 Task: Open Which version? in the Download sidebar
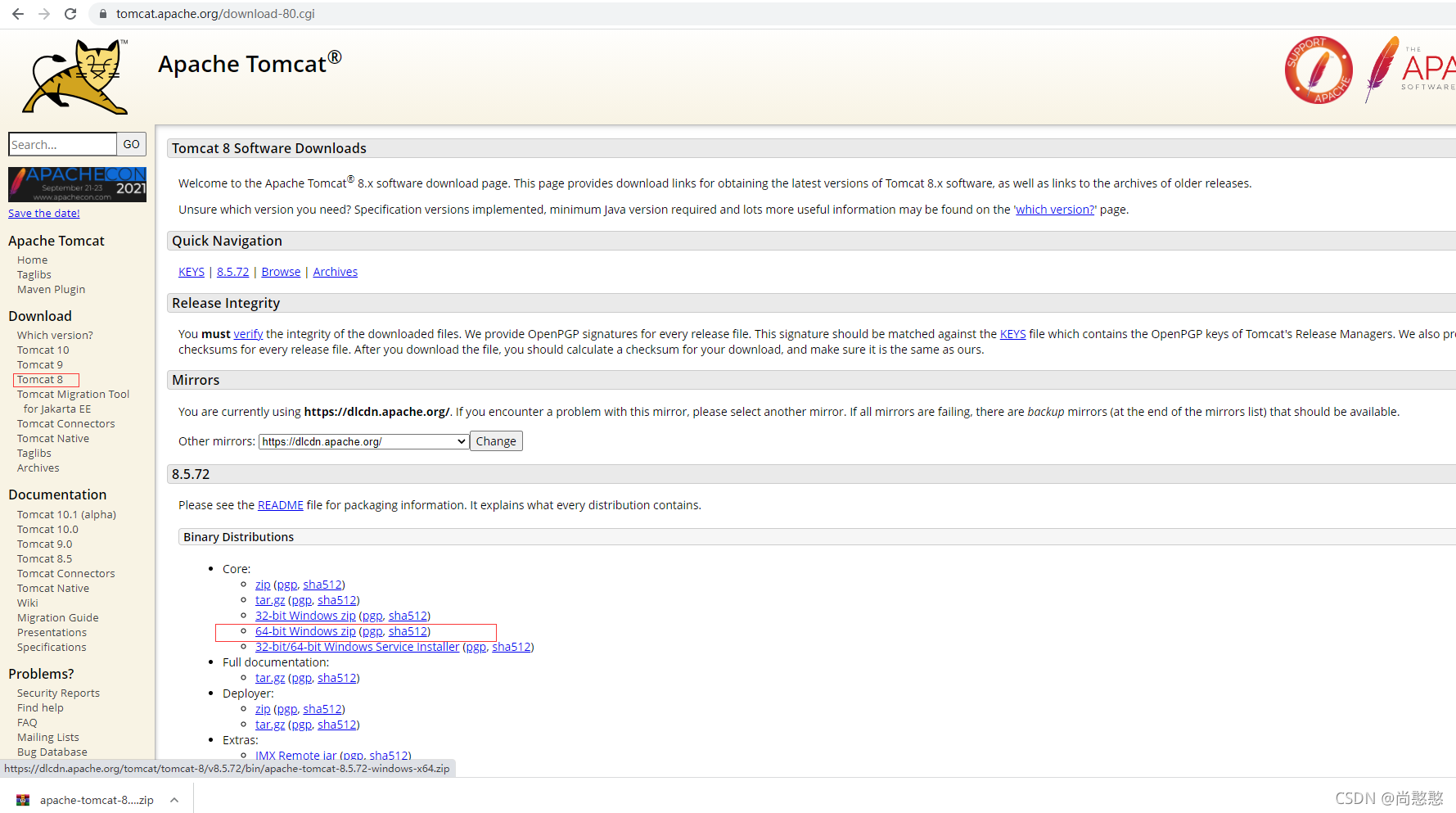(55, 336)
